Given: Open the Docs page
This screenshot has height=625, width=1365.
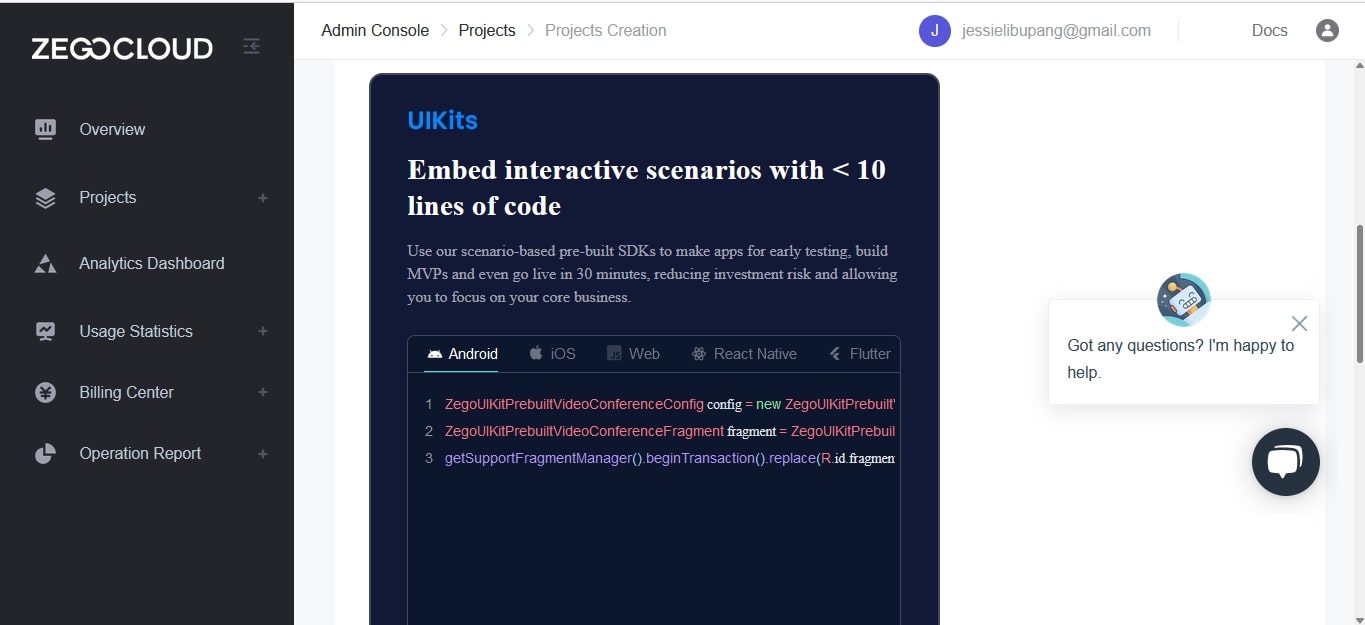Looking at the screenshot, I should point(1269,30).
